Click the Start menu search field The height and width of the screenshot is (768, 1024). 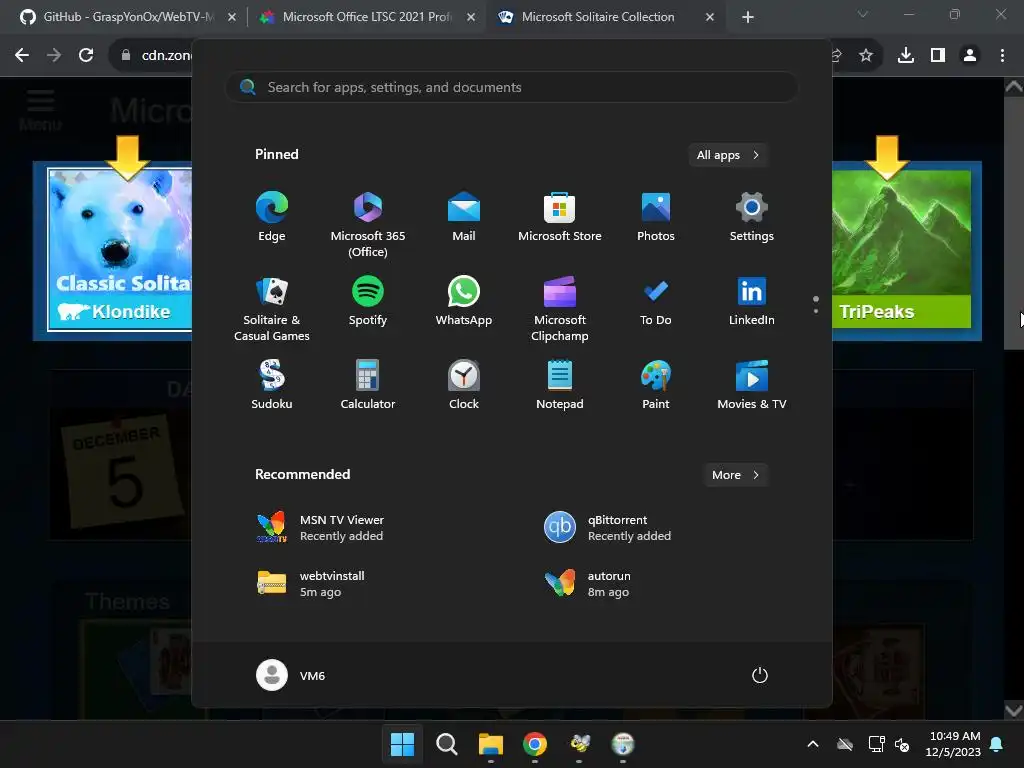click(512, 87)
